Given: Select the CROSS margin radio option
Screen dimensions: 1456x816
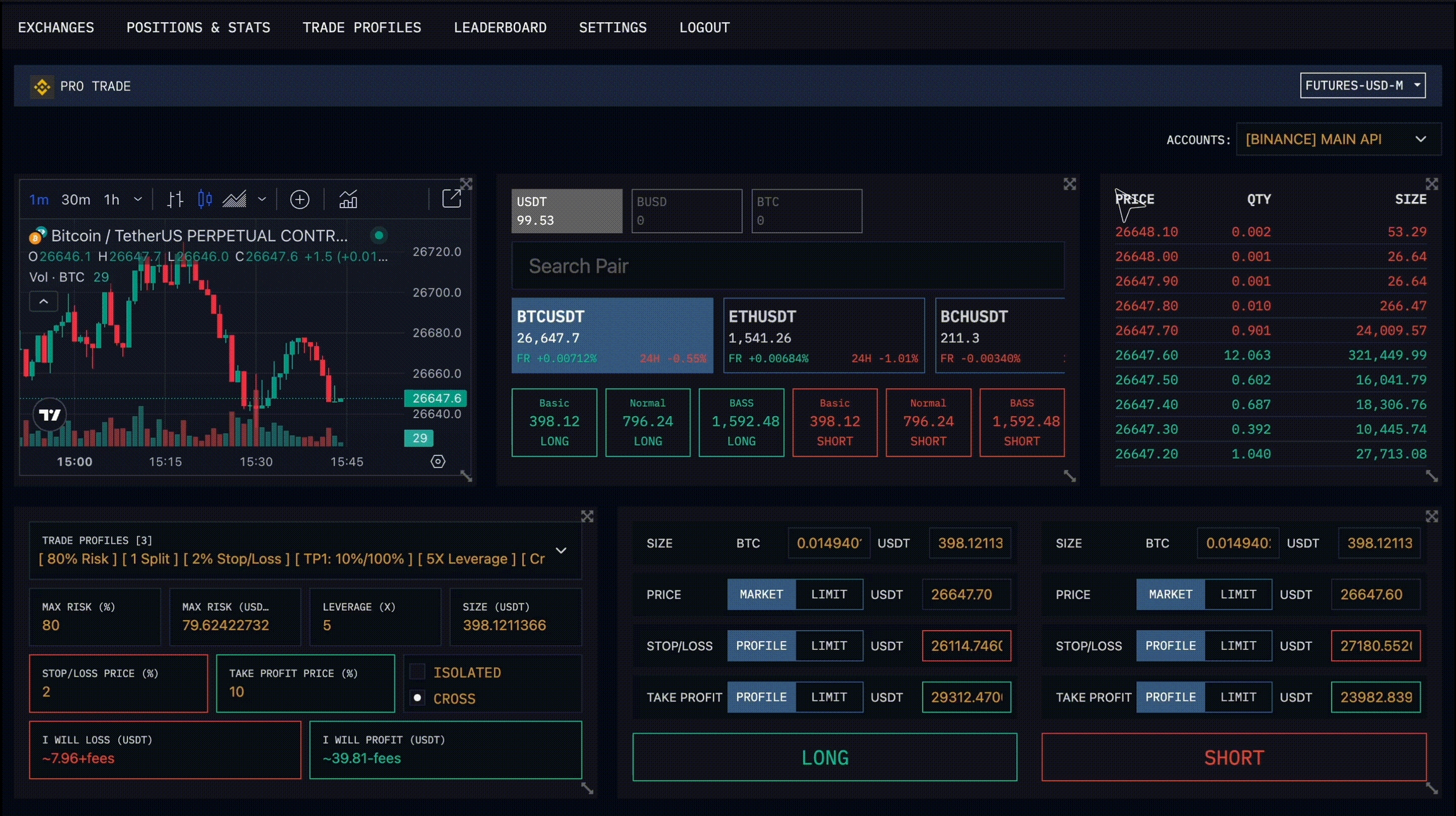Looking at the screenshot, I should [418, 698].
